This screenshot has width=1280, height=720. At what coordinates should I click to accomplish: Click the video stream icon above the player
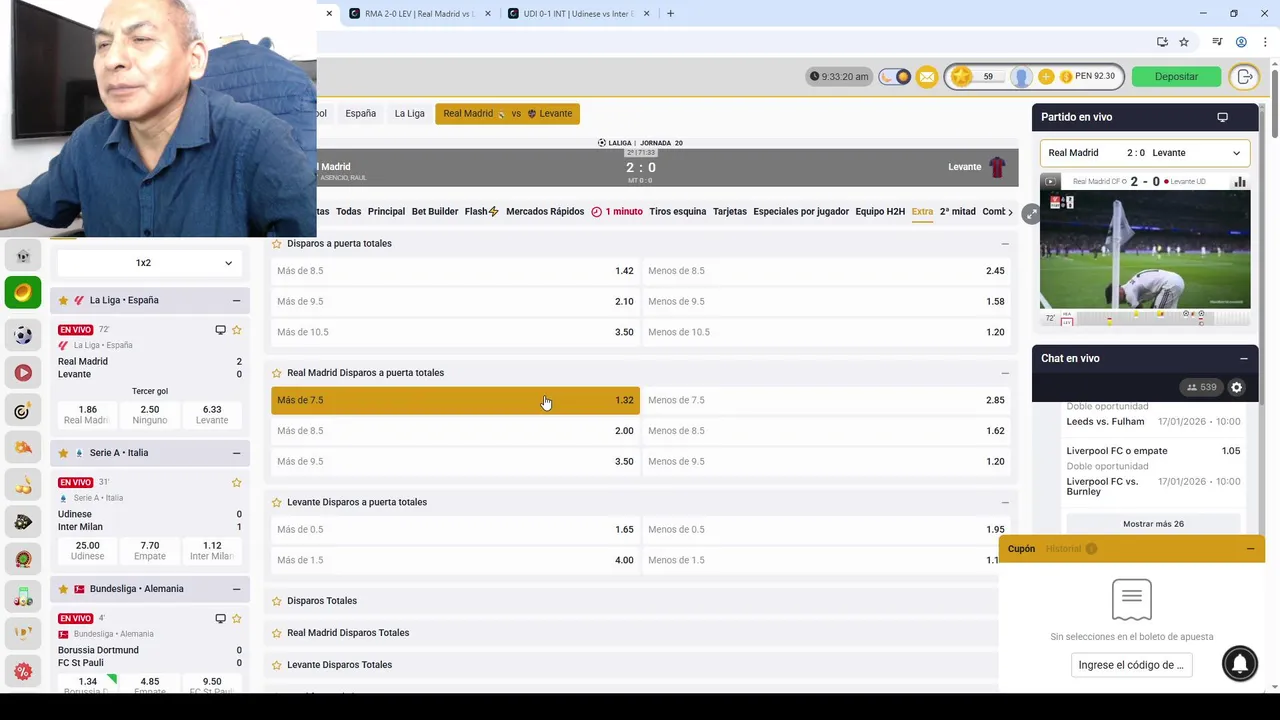coord(1049,181)
